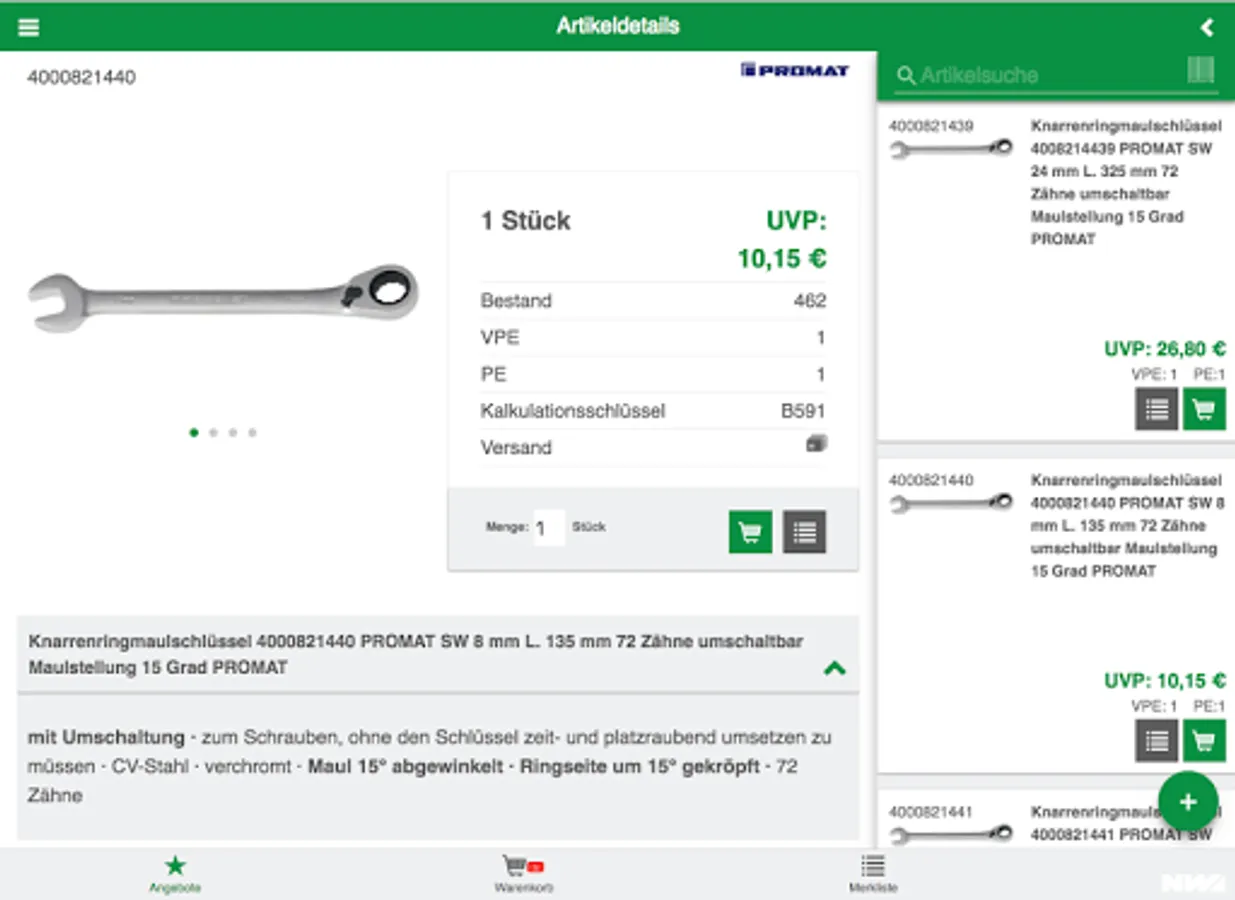Screen dimensions: 1235x900
Task: Click thumbnail of item 4000821441
Action: pyautogui.click(x=951, y=833)
